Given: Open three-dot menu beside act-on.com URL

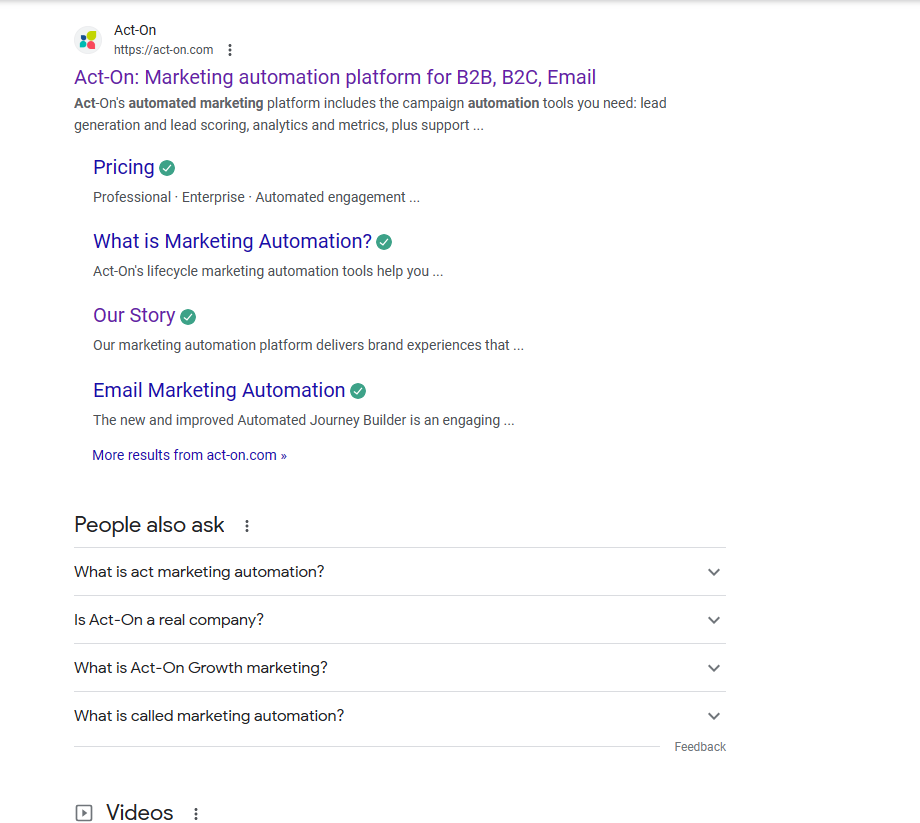Looking at the screenshot, I should tap(230, 50).
